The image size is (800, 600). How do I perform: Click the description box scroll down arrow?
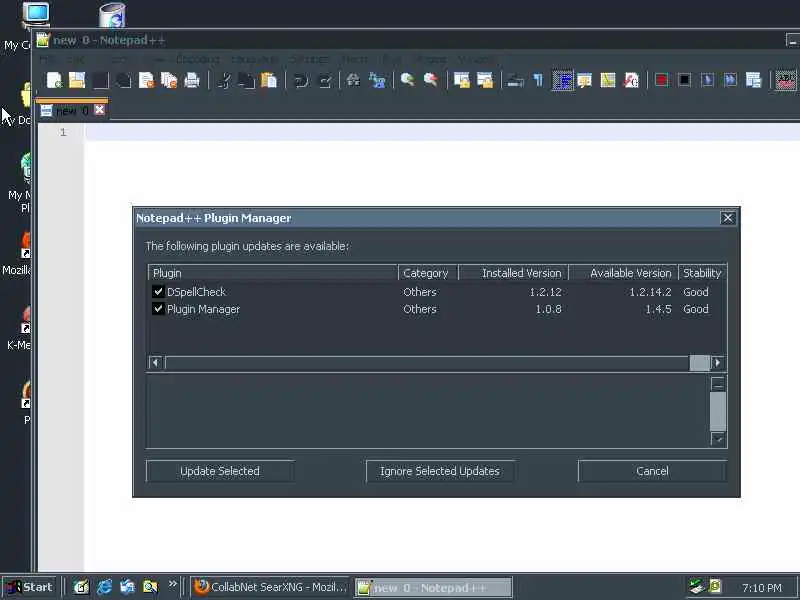point(718,439)
